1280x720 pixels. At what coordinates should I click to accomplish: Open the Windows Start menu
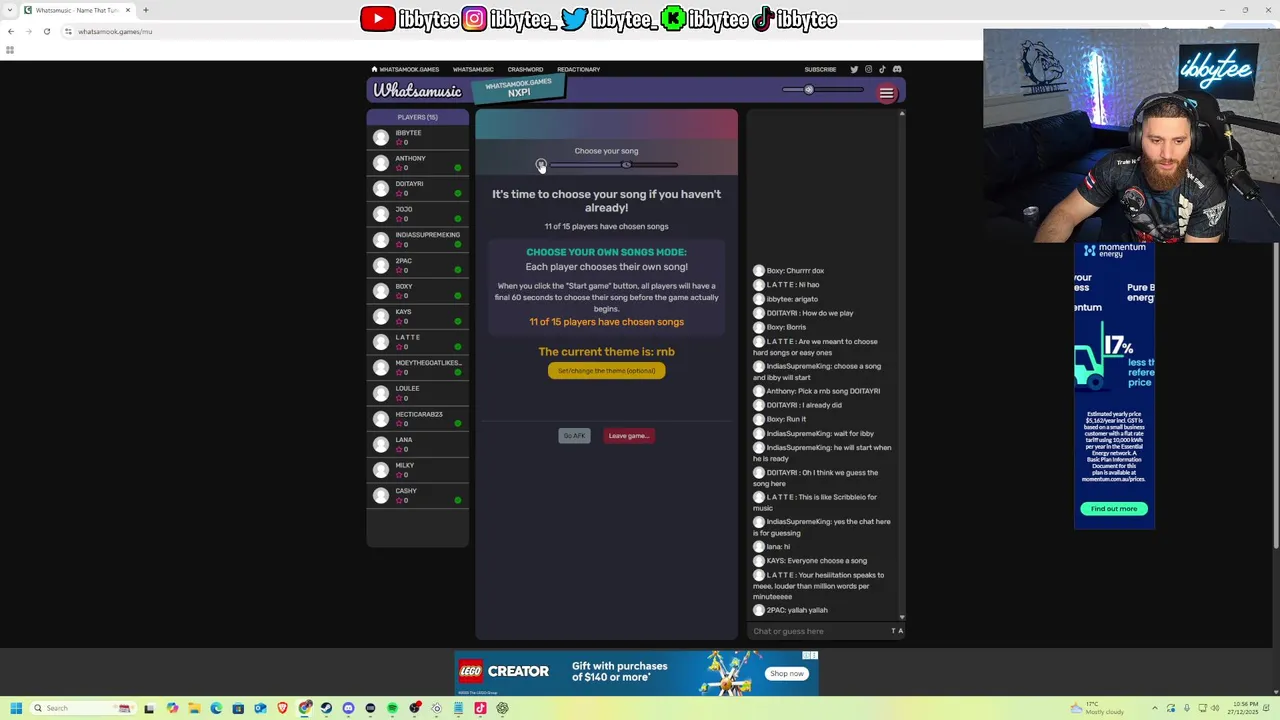pos(16,708)
